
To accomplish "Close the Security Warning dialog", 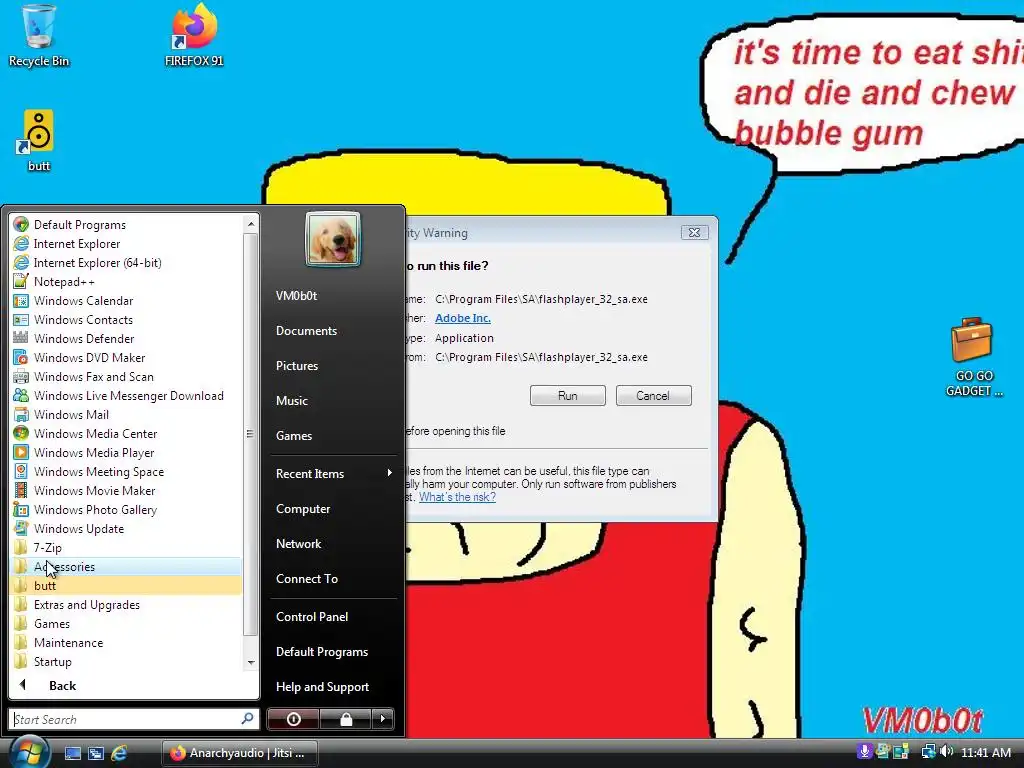I will (x=694, y=232).
